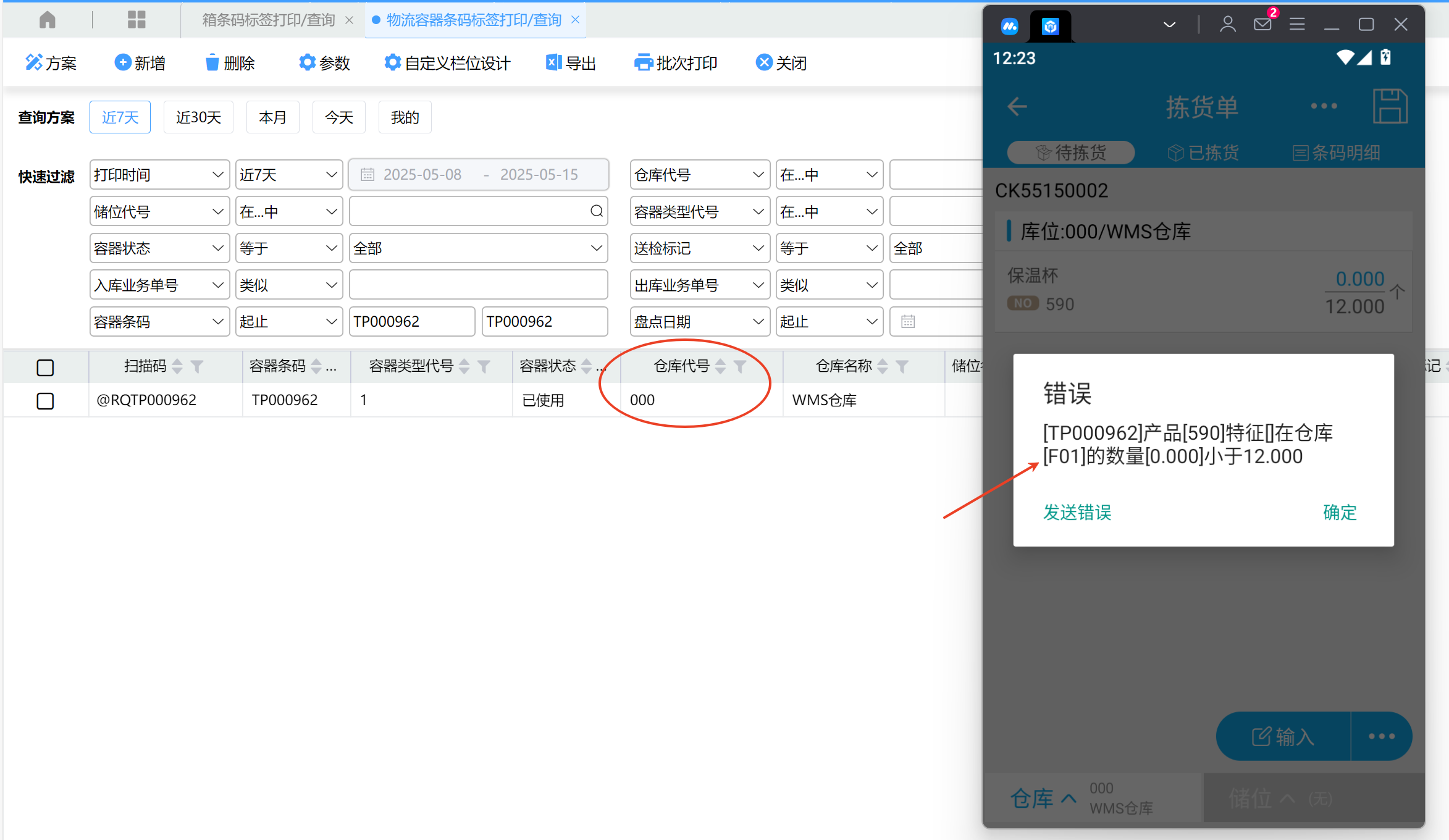Select the 近7天 query scheme

coord(120,117)
